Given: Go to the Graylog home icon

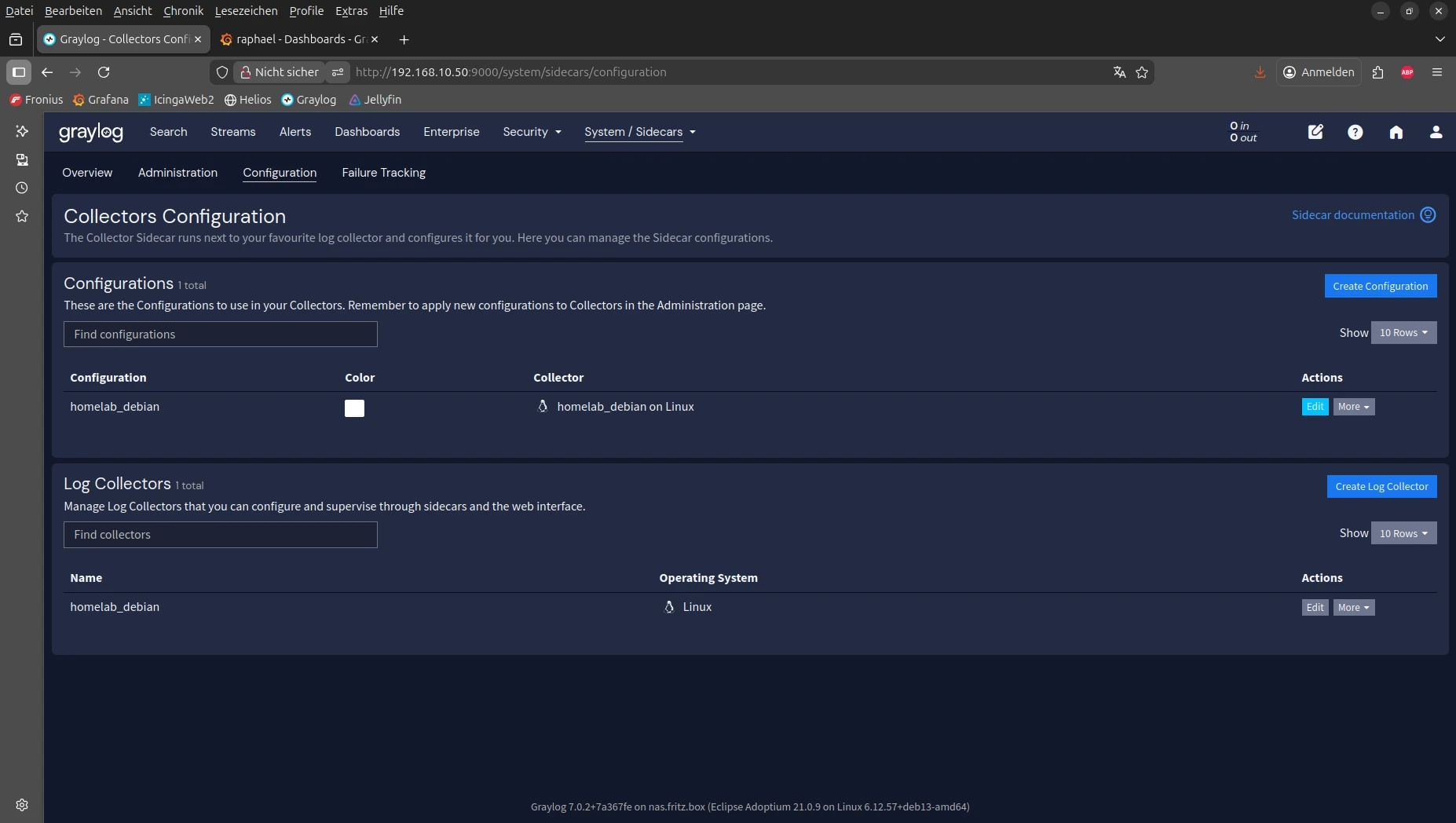Looking at the screenshot, I should (1396, 132).
